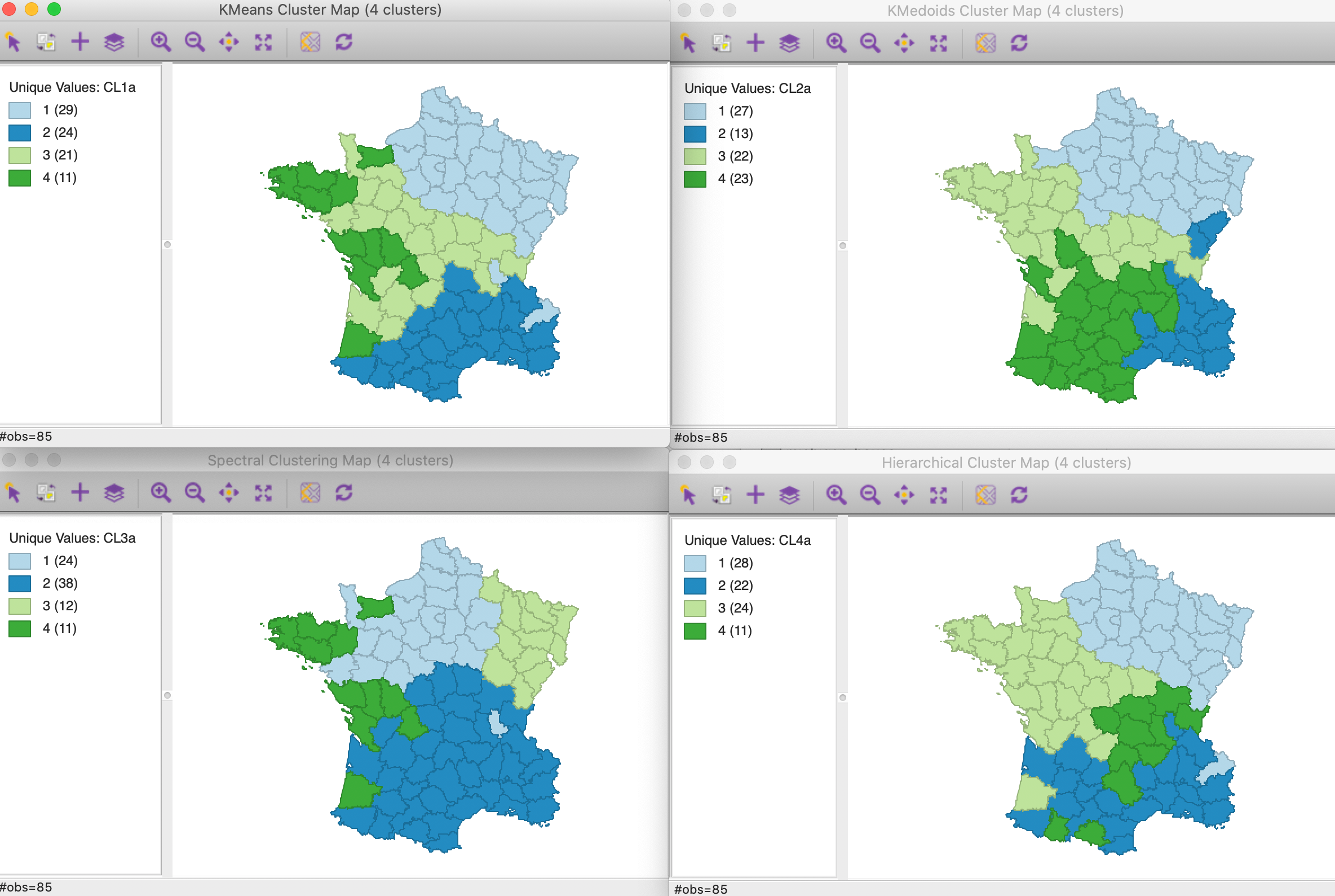The width and height of the screenshot is (1335, 896).
Task: Open Map Layer Settings in Spectral window
Action: pyautogui.click(x=114, y=493)
